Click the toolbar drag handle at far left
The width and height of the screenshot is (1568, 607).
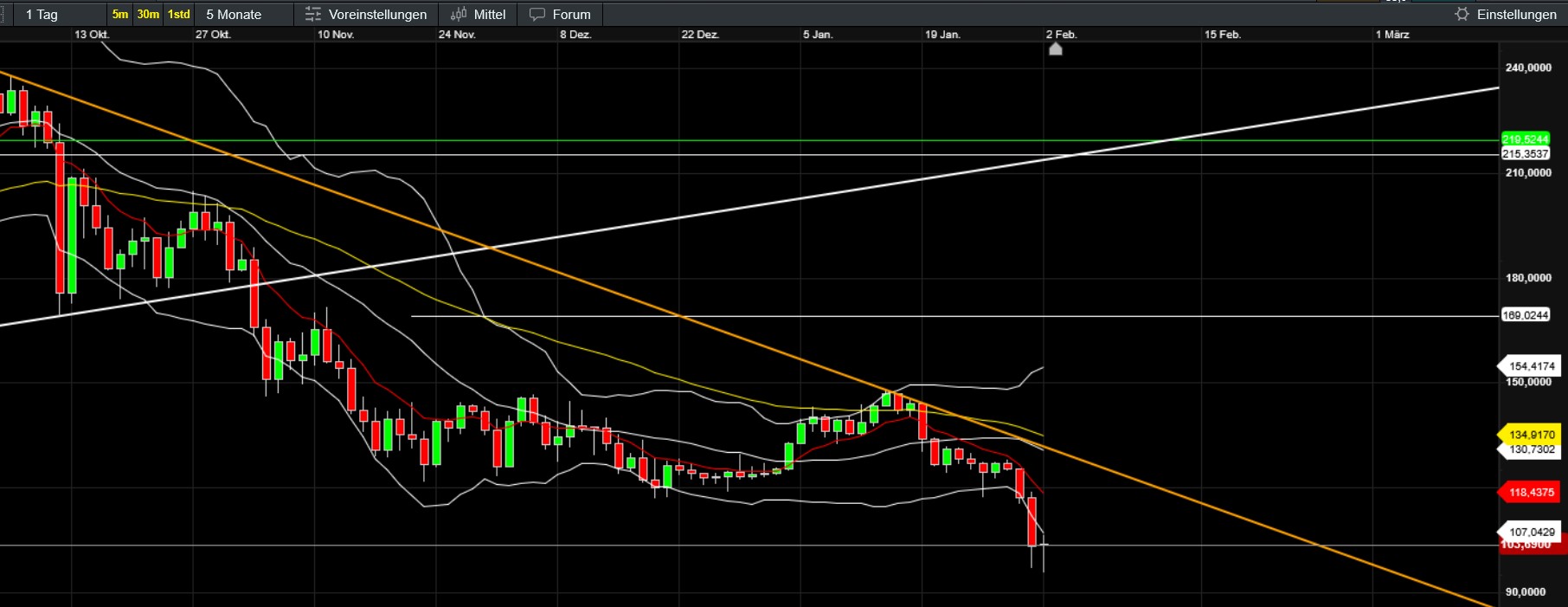click(3, 15)
